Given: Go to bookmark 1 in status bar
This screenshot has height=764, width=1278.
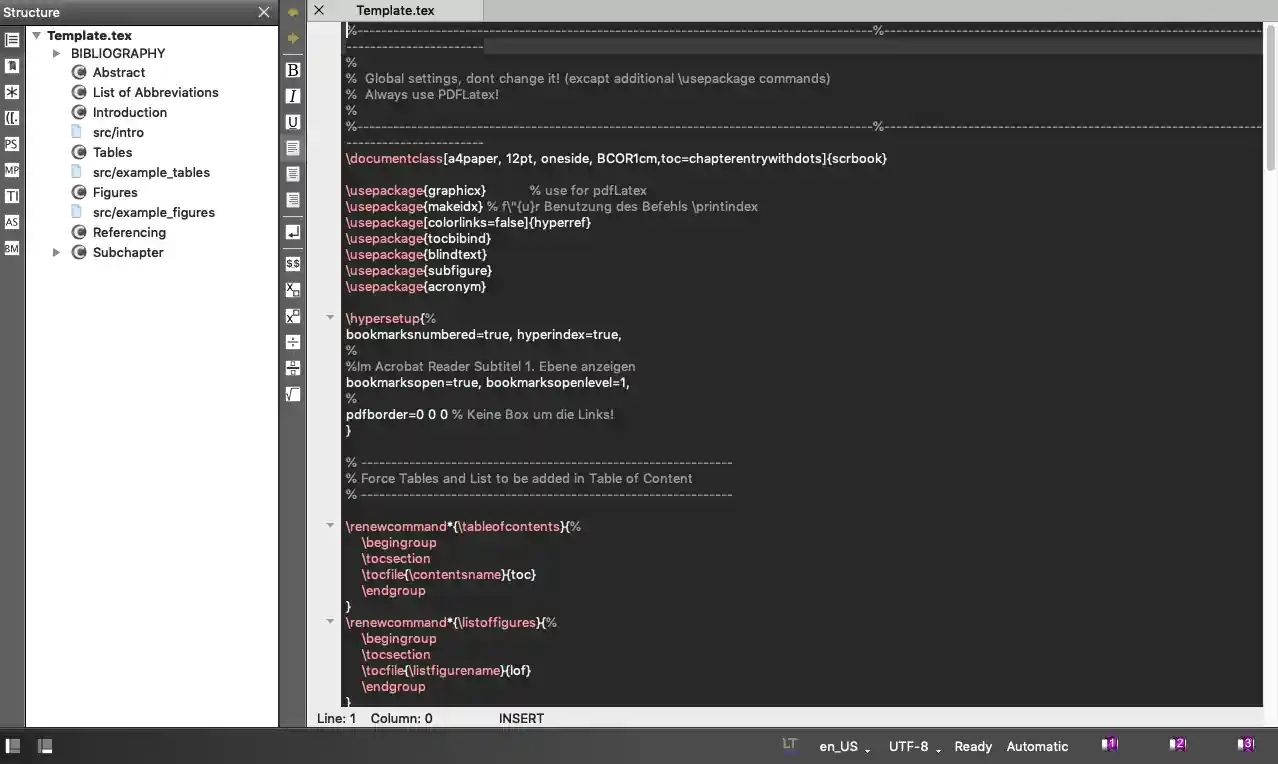Looking at the screenshot, I should point(1110,745).
